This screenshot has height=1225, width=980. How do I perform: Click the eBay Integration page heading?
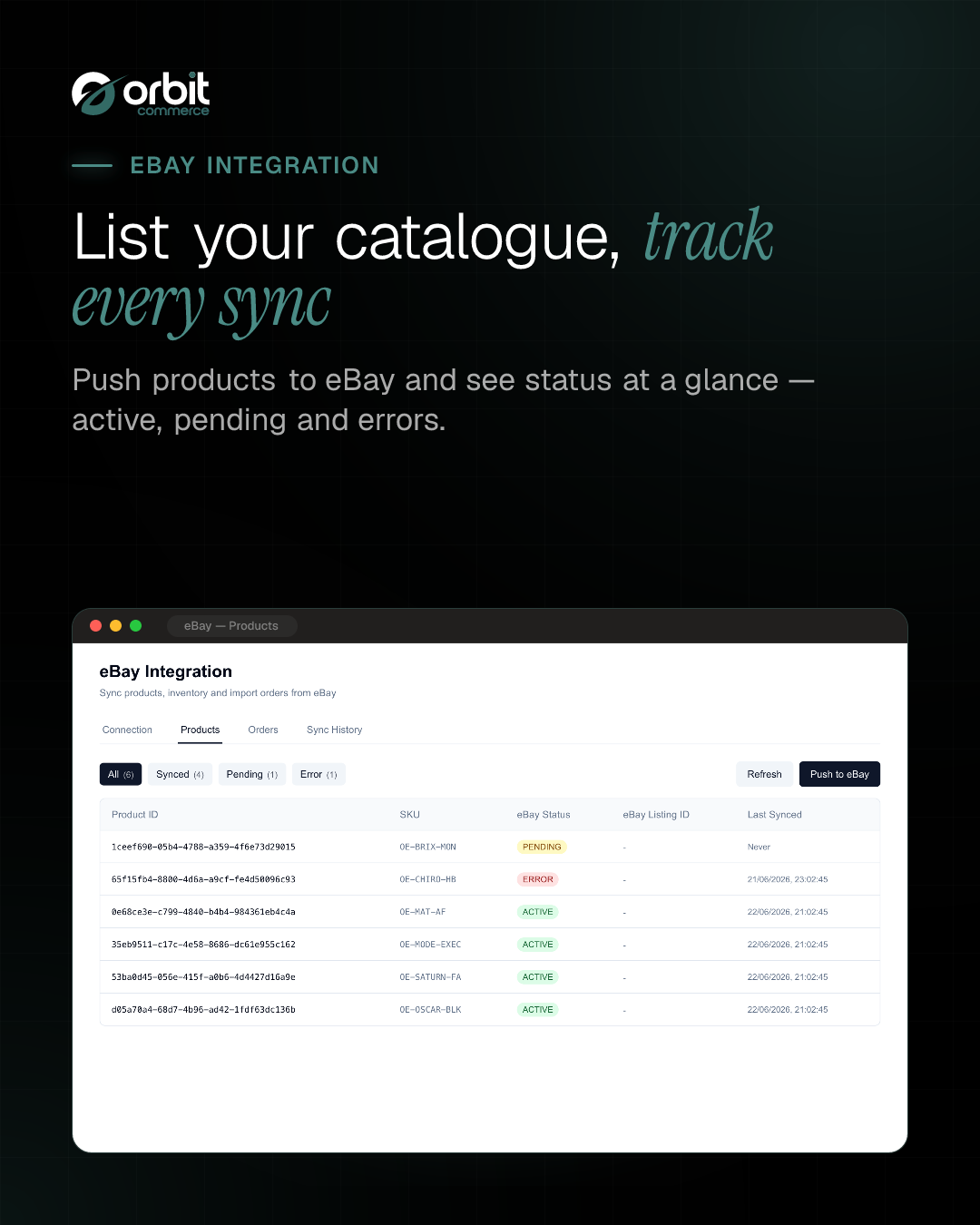pos(166,671)
